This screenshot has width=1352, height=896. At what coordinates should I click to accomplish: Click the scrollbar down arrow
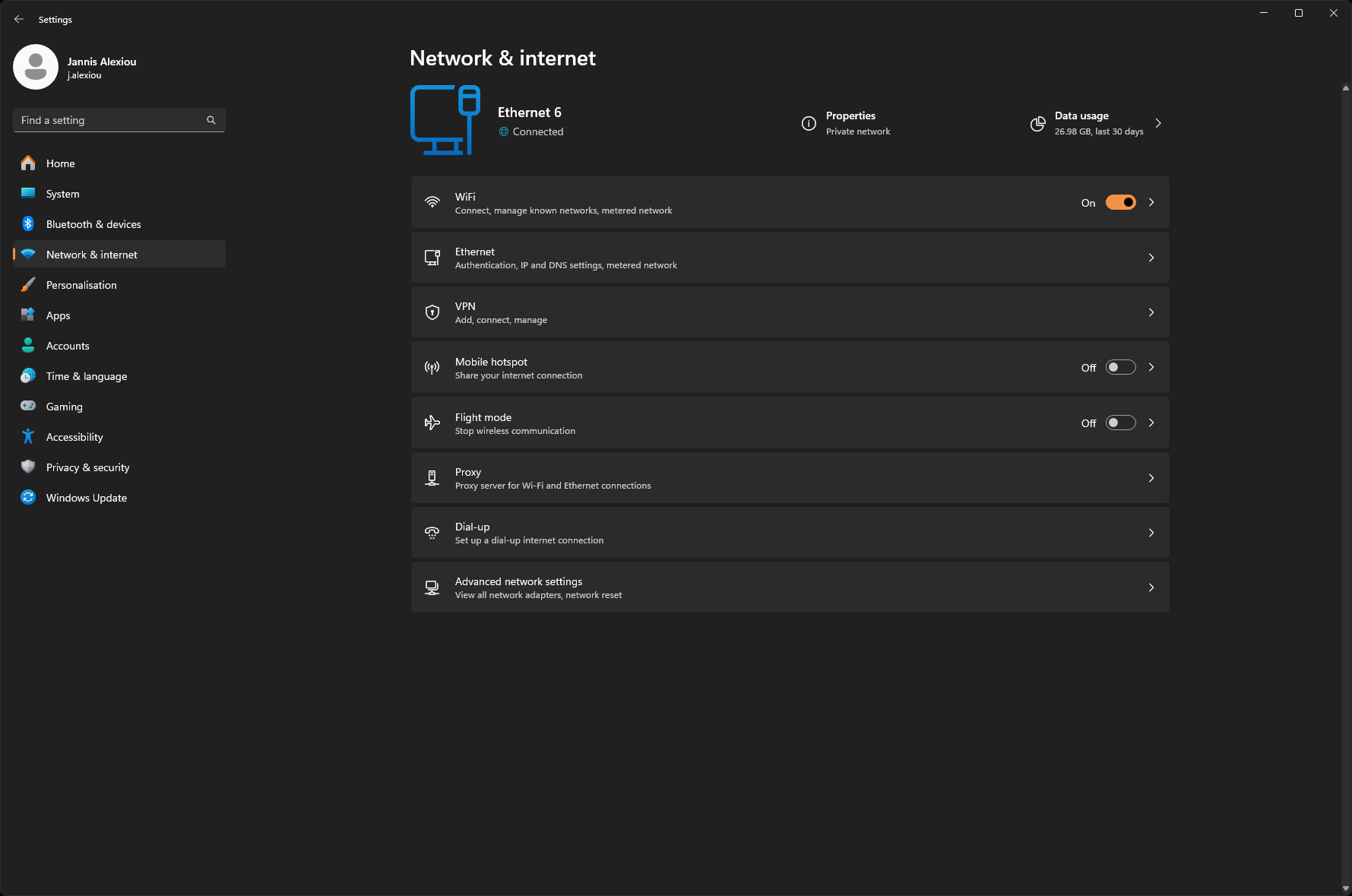click(x=1346, y=888)
